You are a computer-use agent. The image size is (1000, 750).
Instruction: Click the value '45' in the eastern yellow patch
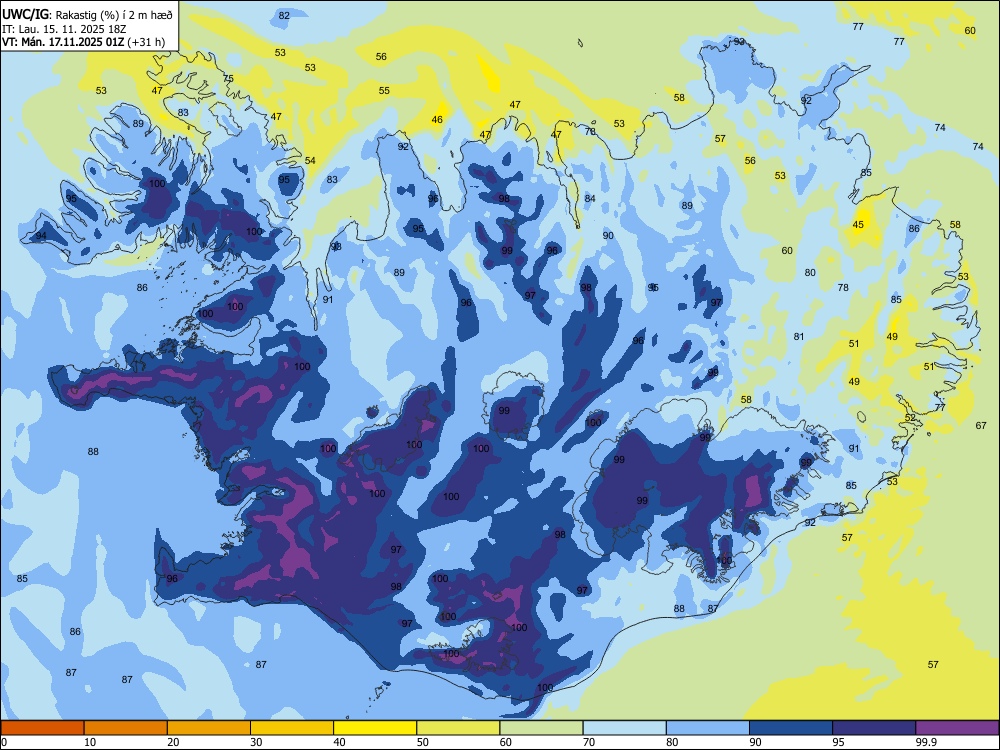858,224
